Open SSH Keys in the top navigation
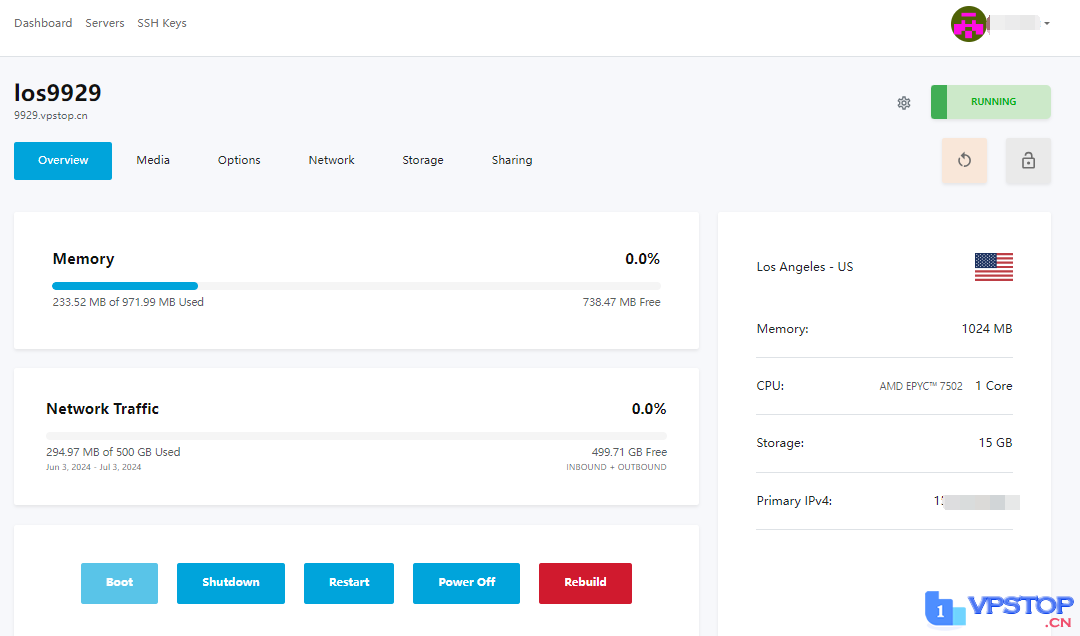The height and width of the screenshot is (636, 1080). pos(162,23)
